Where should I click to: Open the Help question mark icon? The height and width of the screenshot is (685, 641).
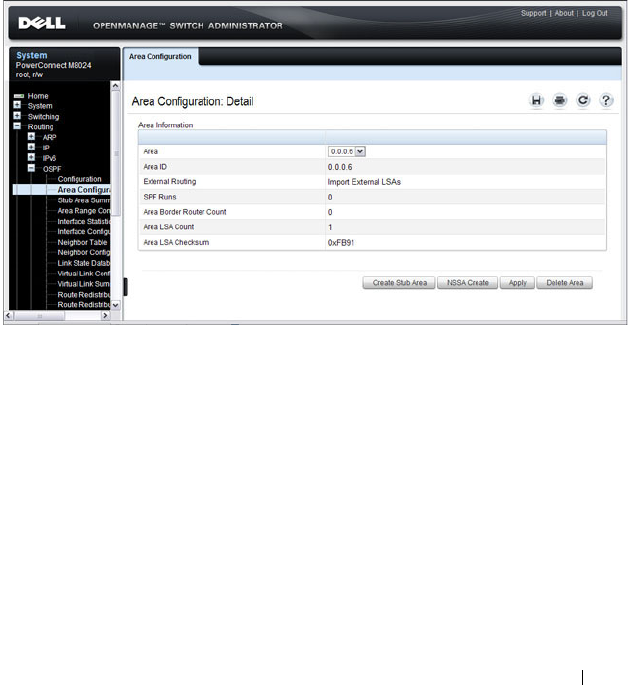(x=606, y=101)
